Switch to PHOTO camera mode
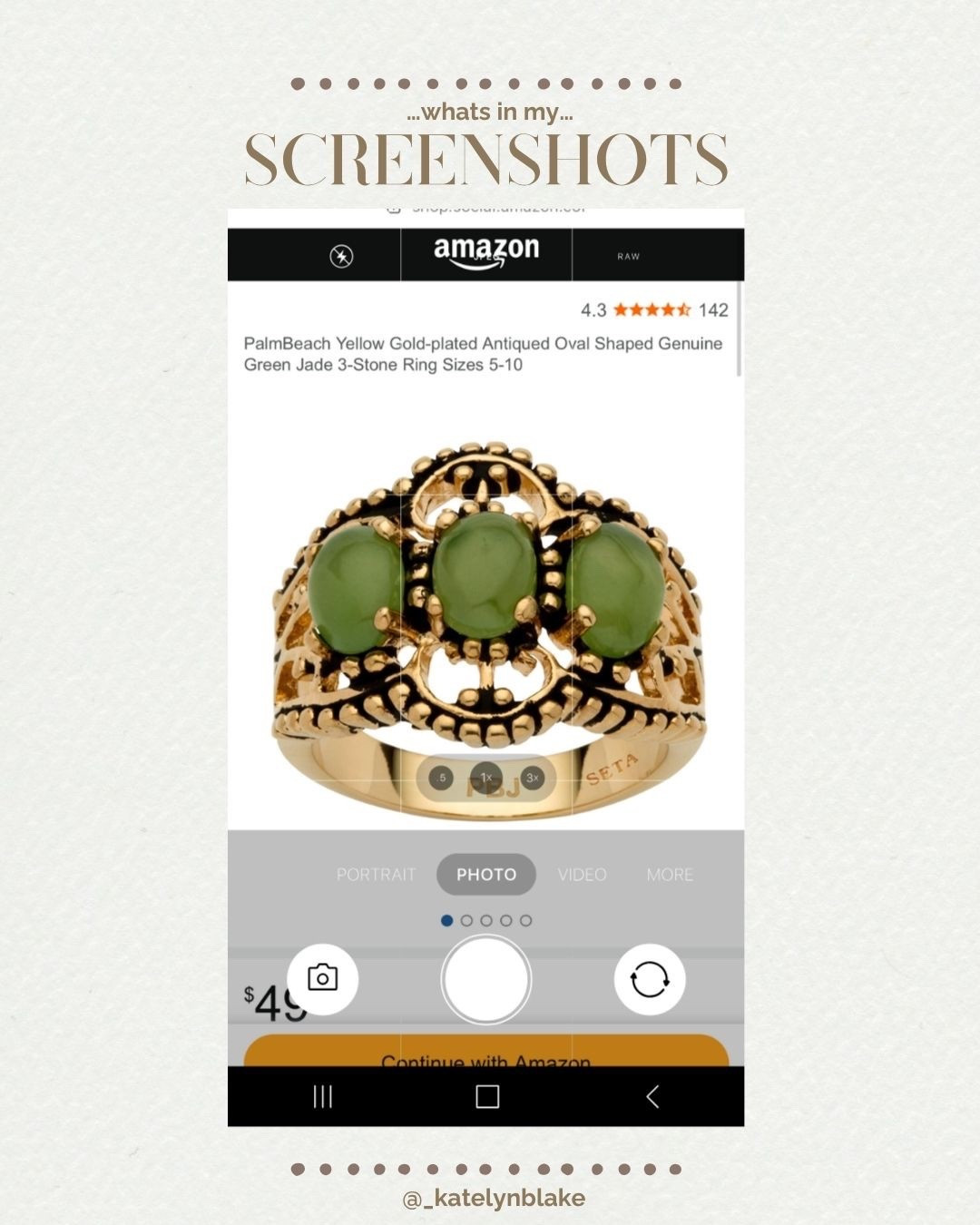 click(x=486, y=875)
